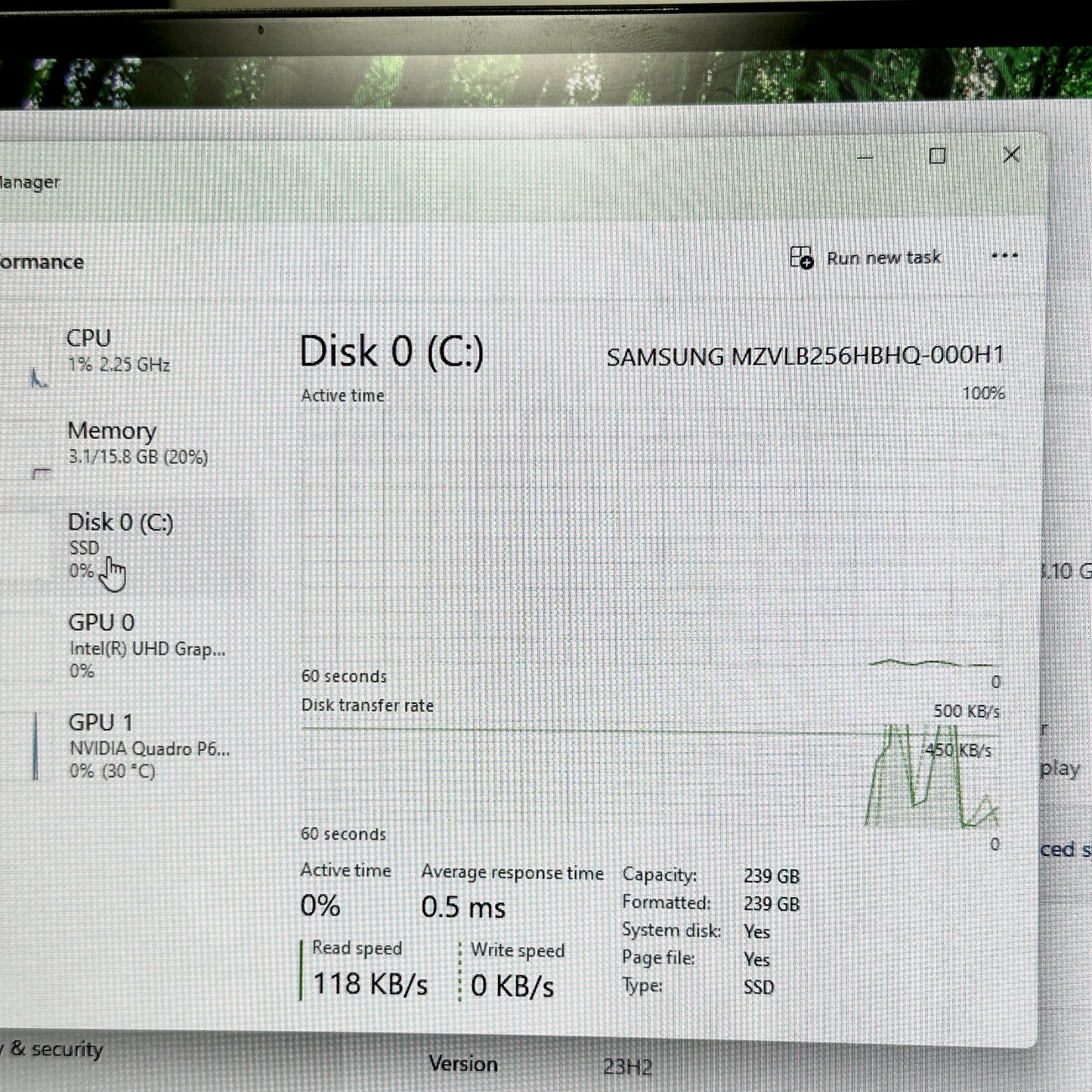Click the Type SSD value
Viewport: 1092px width, 1092px height.
[x=759, y=987]
